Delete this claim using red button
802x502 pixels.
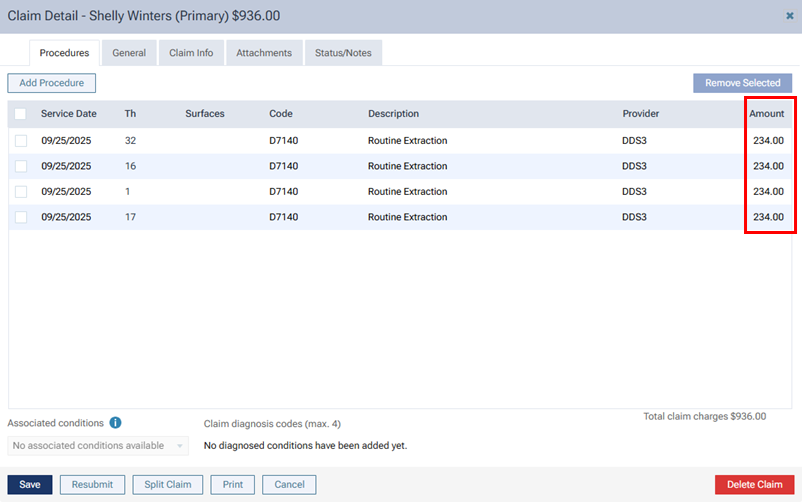point(754,485)
